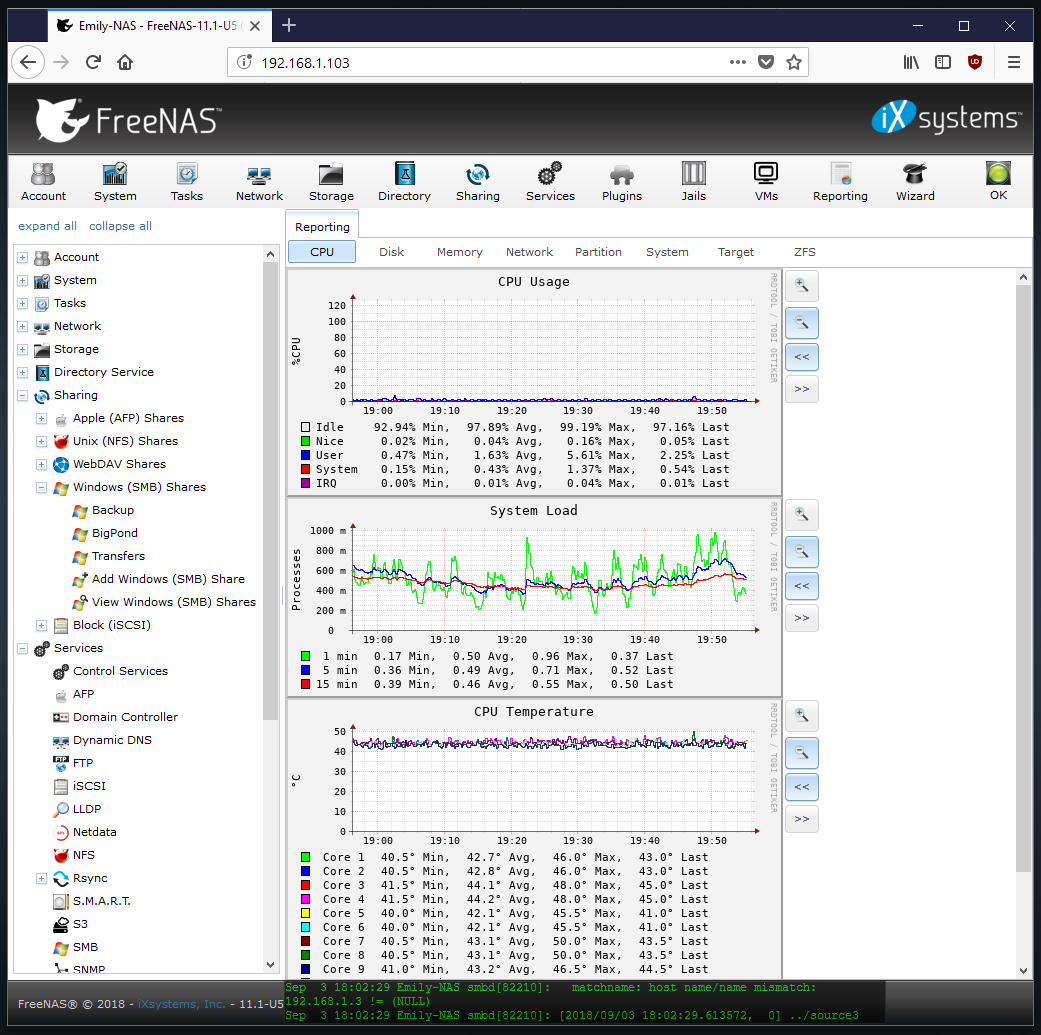Bookmark this page with the star icon
This screenshot has height=1035, width=1041.
coord(793,62)
